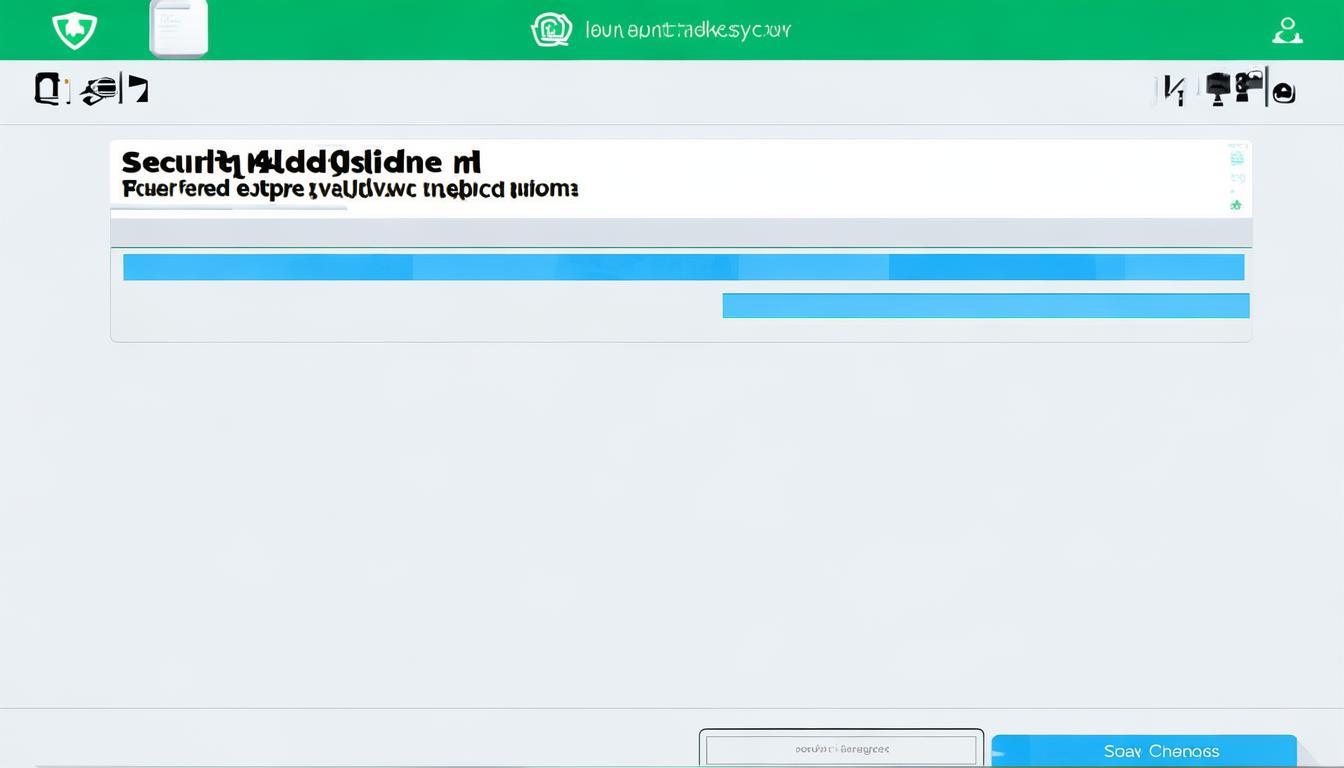The height and width of the screenshot is (768, 1344).
Task: Open the user profile icon in header
Action: [1287, 30]
